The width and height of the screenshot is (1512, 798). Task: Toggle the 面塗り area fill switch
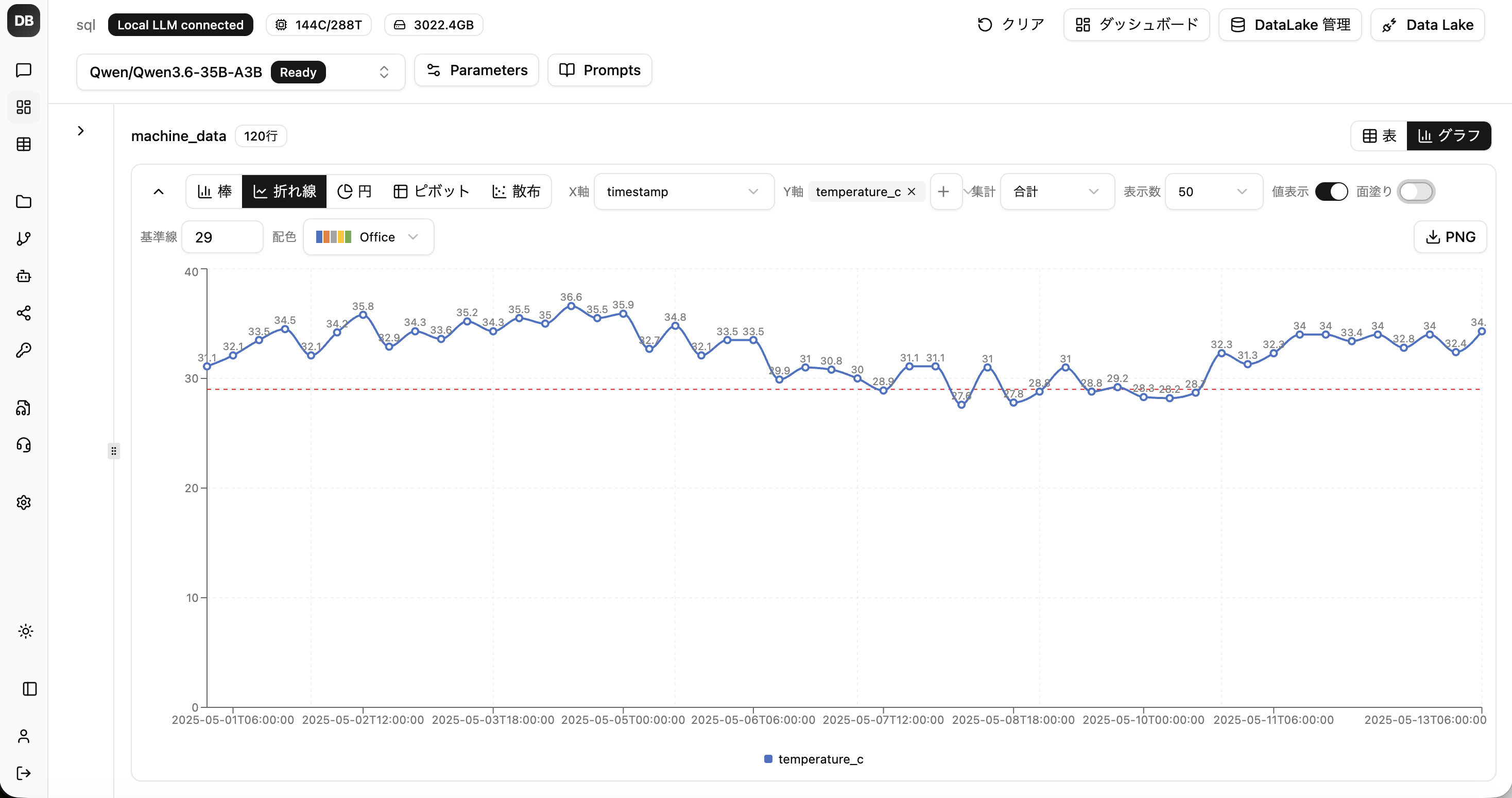click(1416, 192)
